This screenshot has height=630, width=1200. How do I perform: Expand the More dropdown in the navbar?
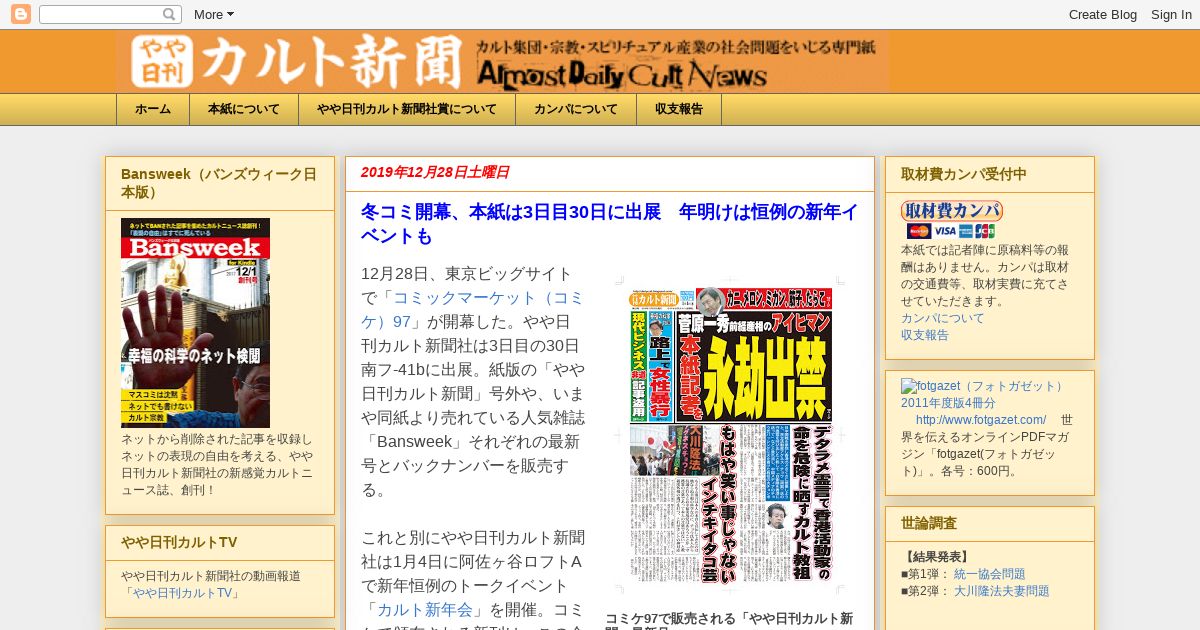213,14
